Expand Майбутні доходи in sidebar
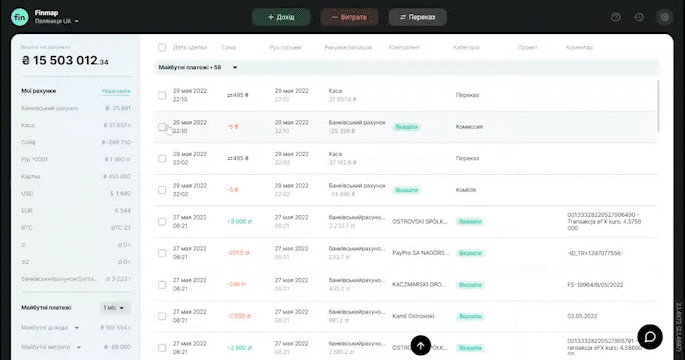The image size is (685, 360). point(77,328)
